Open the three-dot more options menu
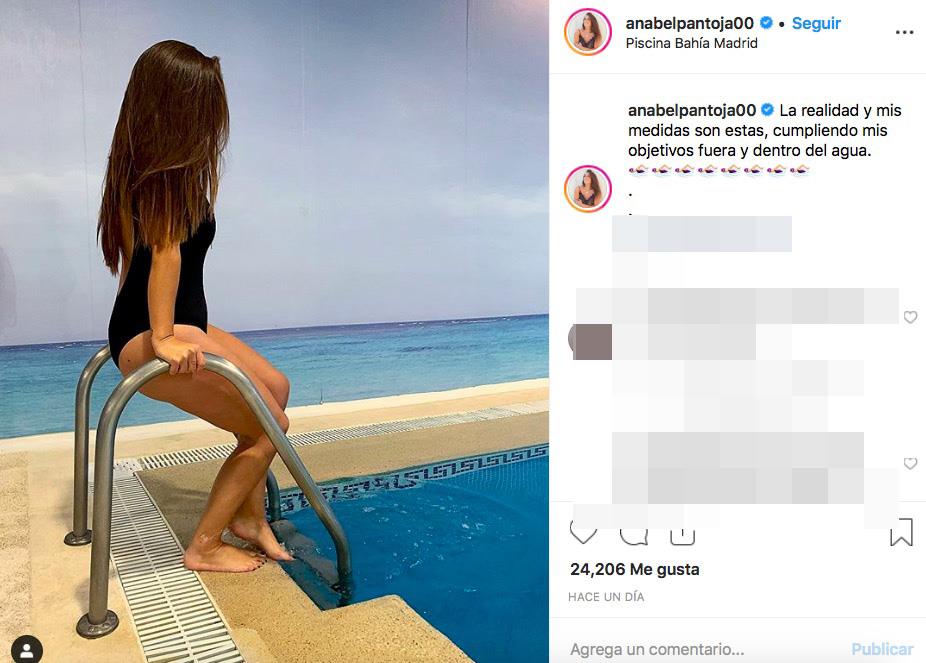The height and width of the screenshot is (663, 926). 904,32
